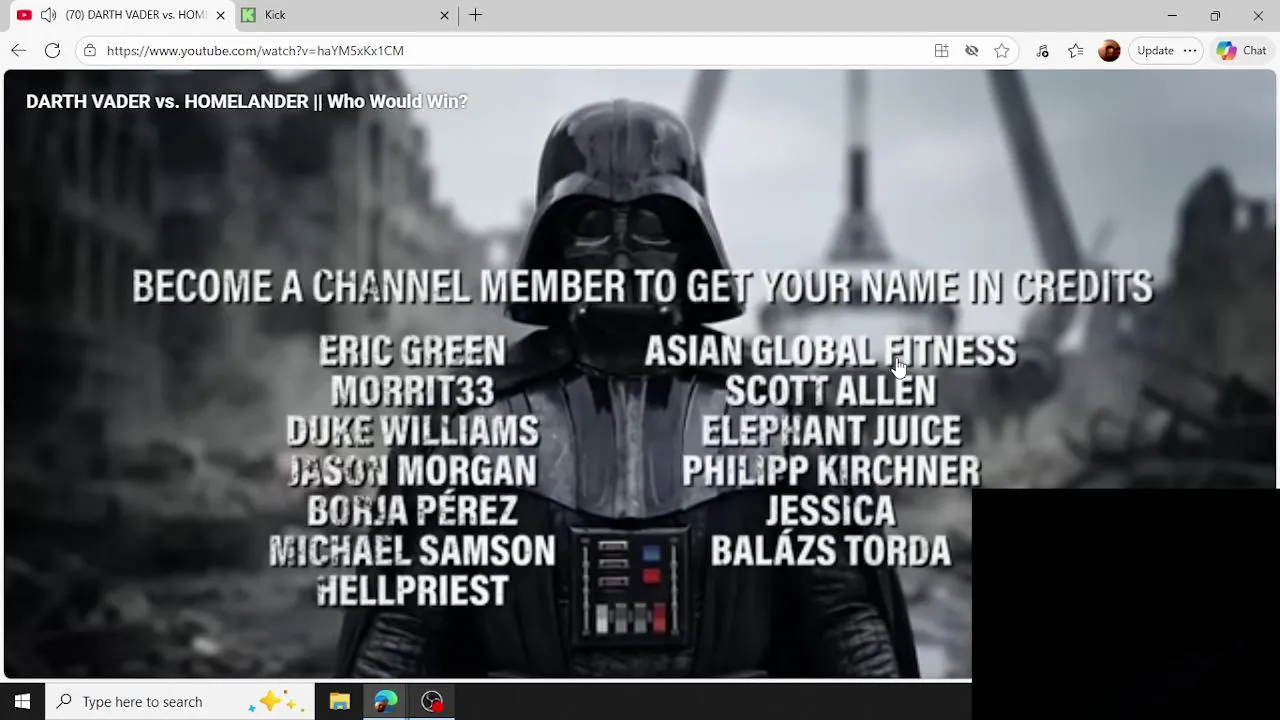Minimize the browser window

[1172, 15]
